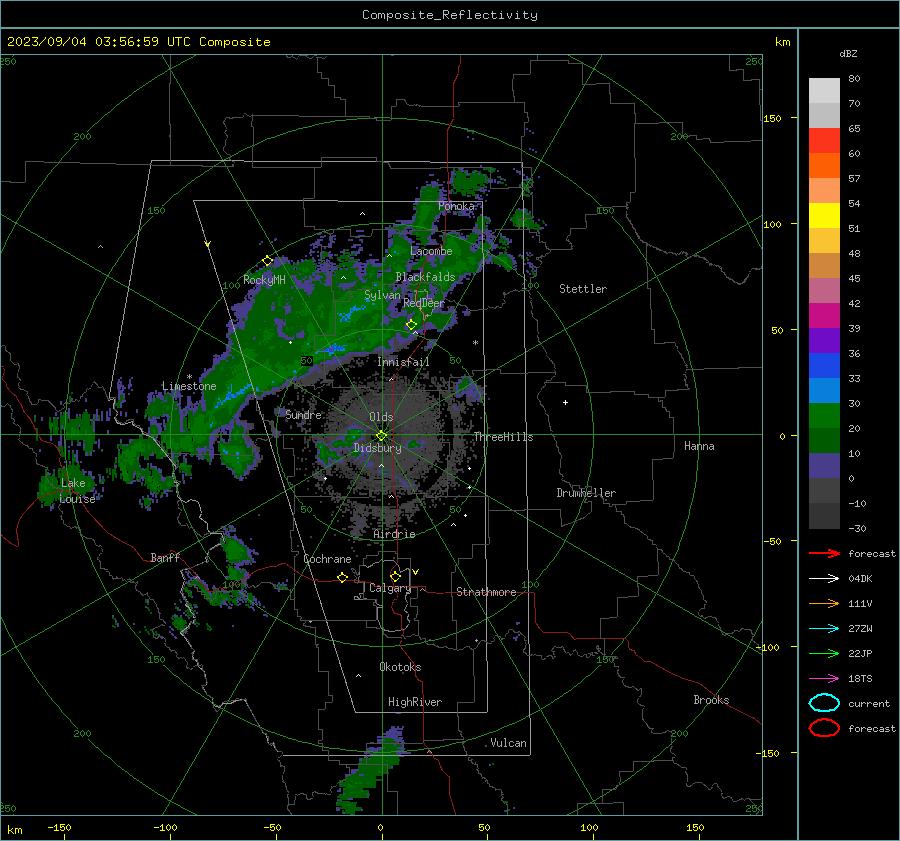Click the Blackfalds city label
This screenshot has width=900, height=841.
425,277
